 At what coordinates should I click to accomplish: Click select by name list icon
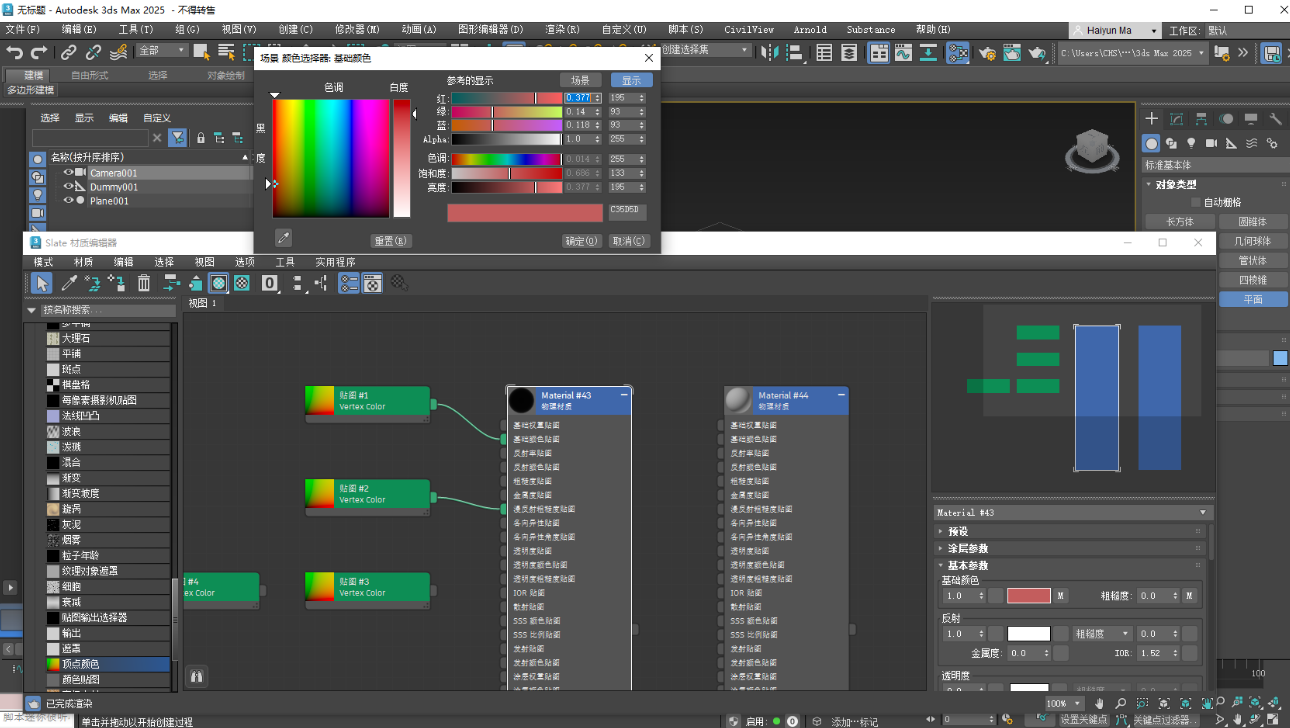tap(226, 52)
